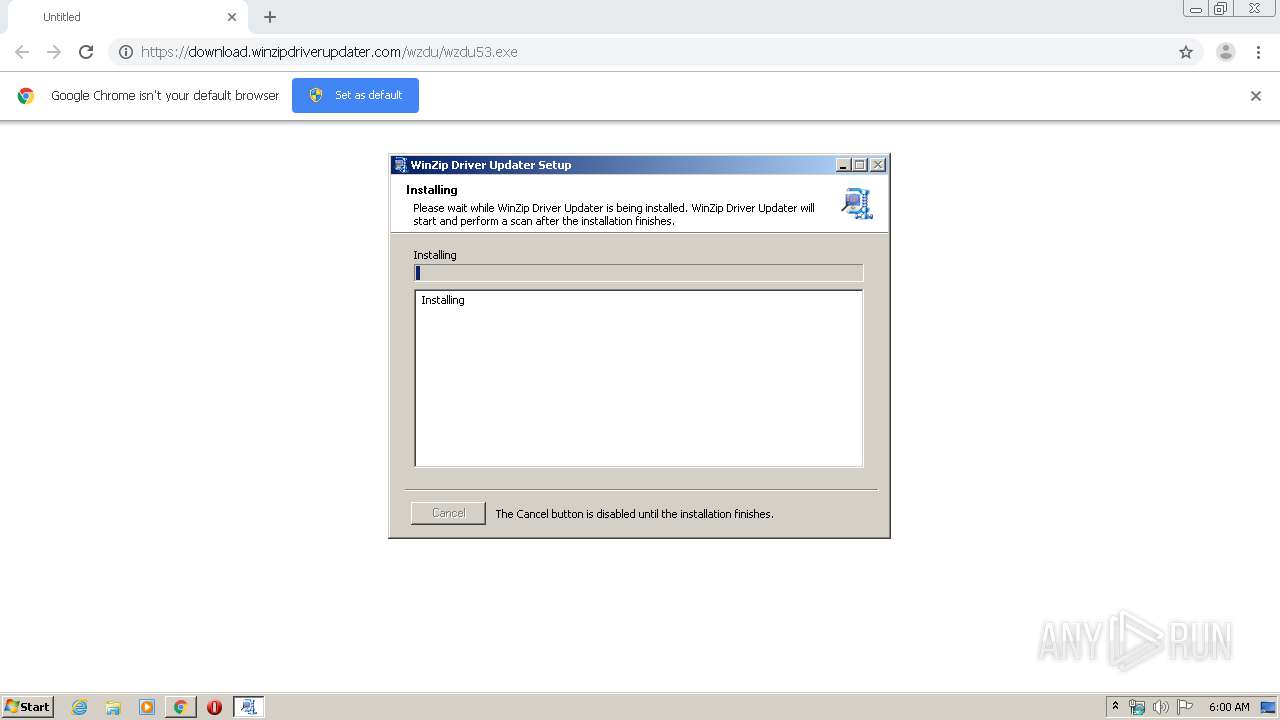The width and height of the screenshot is (1280, 720).
Task: Click the 'Installing' heading text
Action: pyautogui.click(x=431, y=190)
